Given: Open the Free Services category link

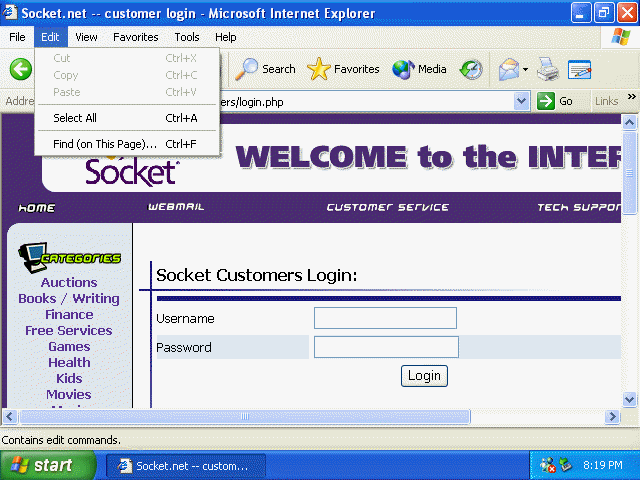Looking at the screenshot, I should (x=69, y=331).
